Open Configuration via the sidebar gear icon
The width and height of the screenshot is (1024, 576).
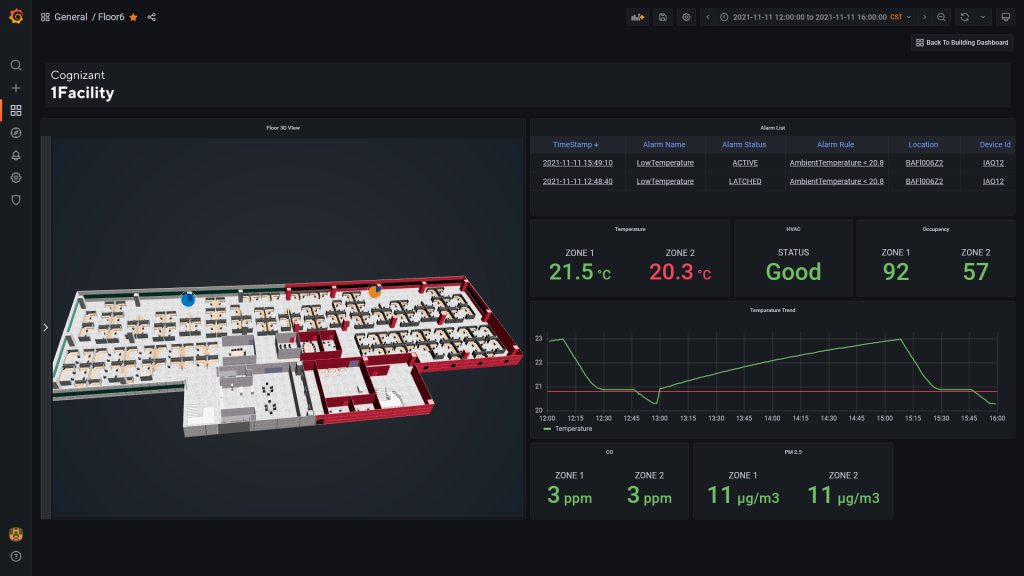point(16,177)
